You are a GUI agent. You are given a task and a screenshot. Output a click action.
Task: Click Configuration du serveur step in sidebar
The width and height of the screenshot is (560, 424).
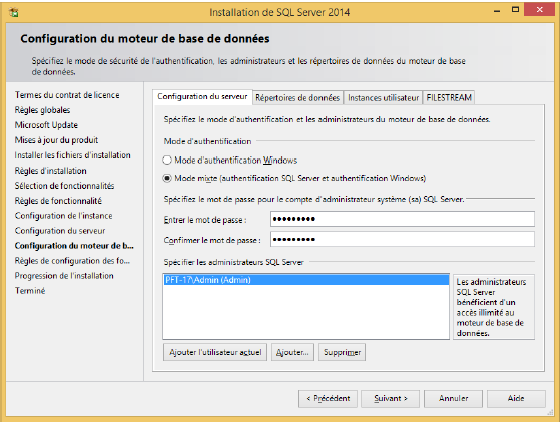(x=60, y=231)
